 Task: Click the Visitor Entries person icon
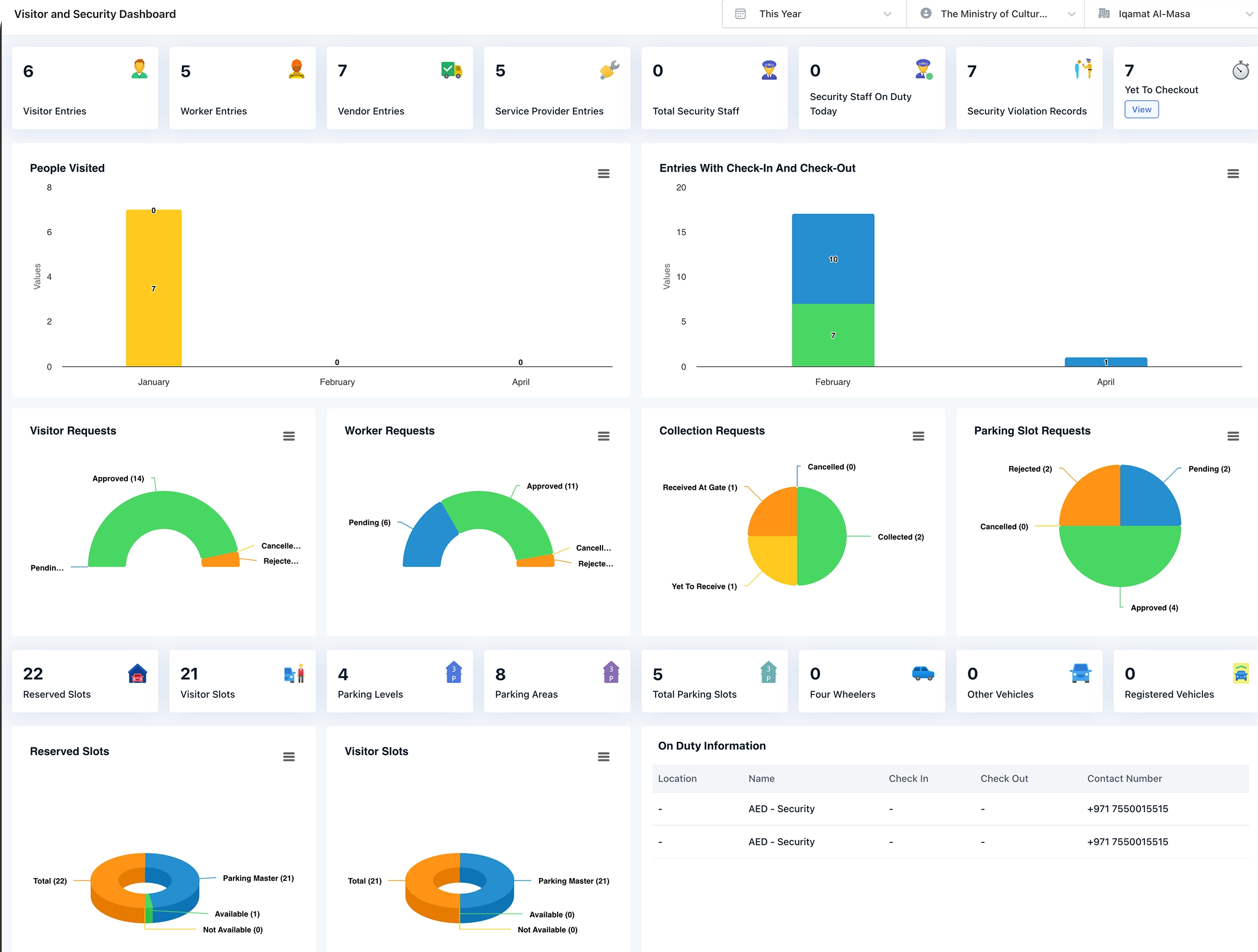139,69
